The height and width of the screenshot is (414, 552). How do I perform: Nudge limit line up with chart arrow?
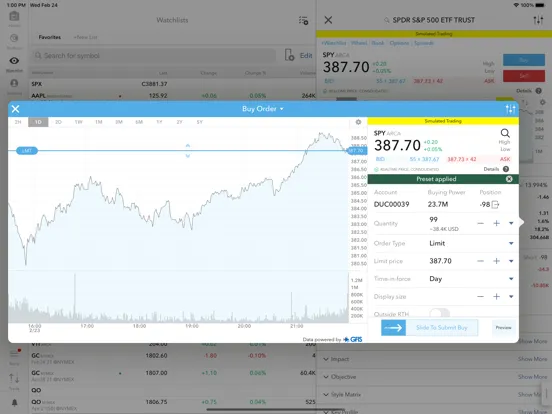coord(188,145)
